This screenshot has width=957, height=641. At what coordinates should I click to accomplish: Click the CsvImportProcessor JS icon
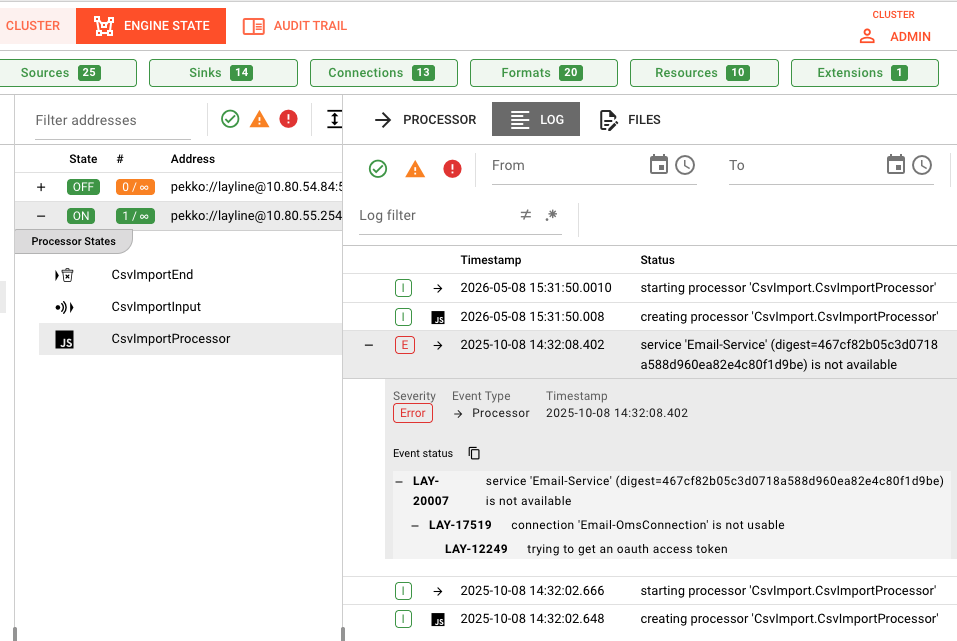[65, 339]
